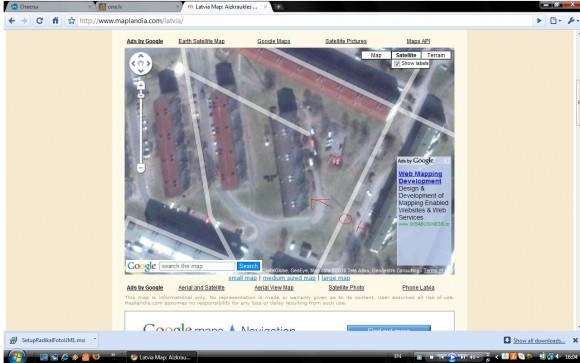Zoom out using the map minus button

pyautogui.click(x=141, y=168)
